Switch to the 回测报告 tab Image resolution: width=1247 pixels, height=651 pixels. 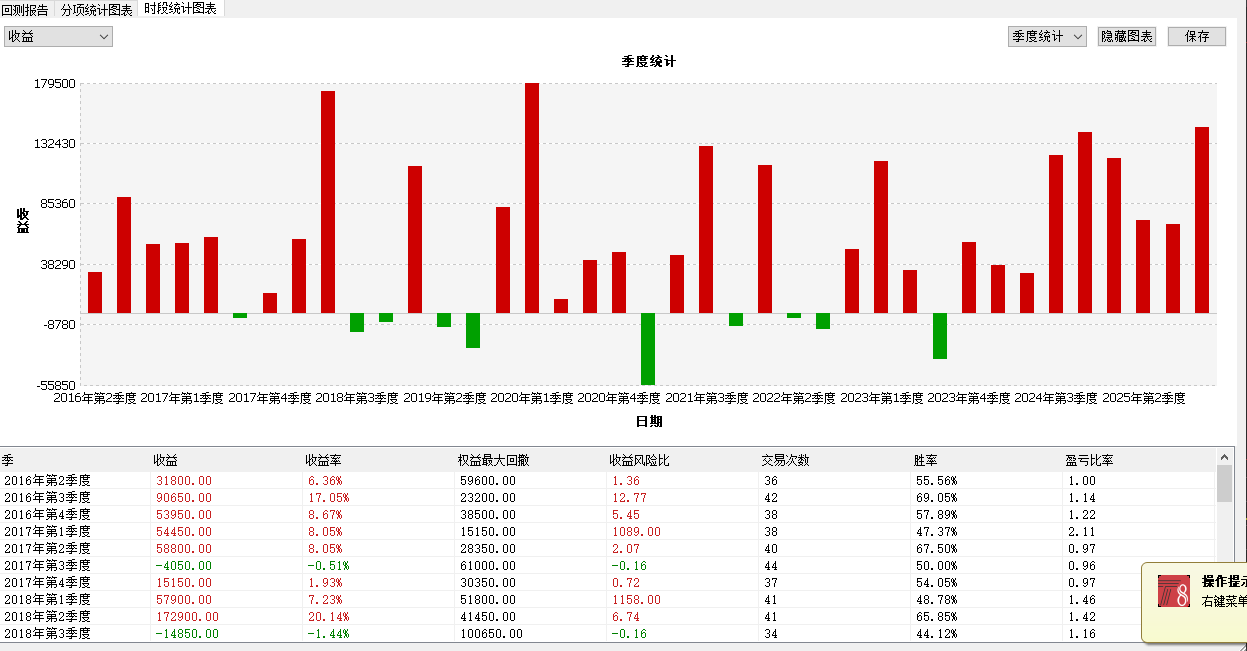pos(25,9)
